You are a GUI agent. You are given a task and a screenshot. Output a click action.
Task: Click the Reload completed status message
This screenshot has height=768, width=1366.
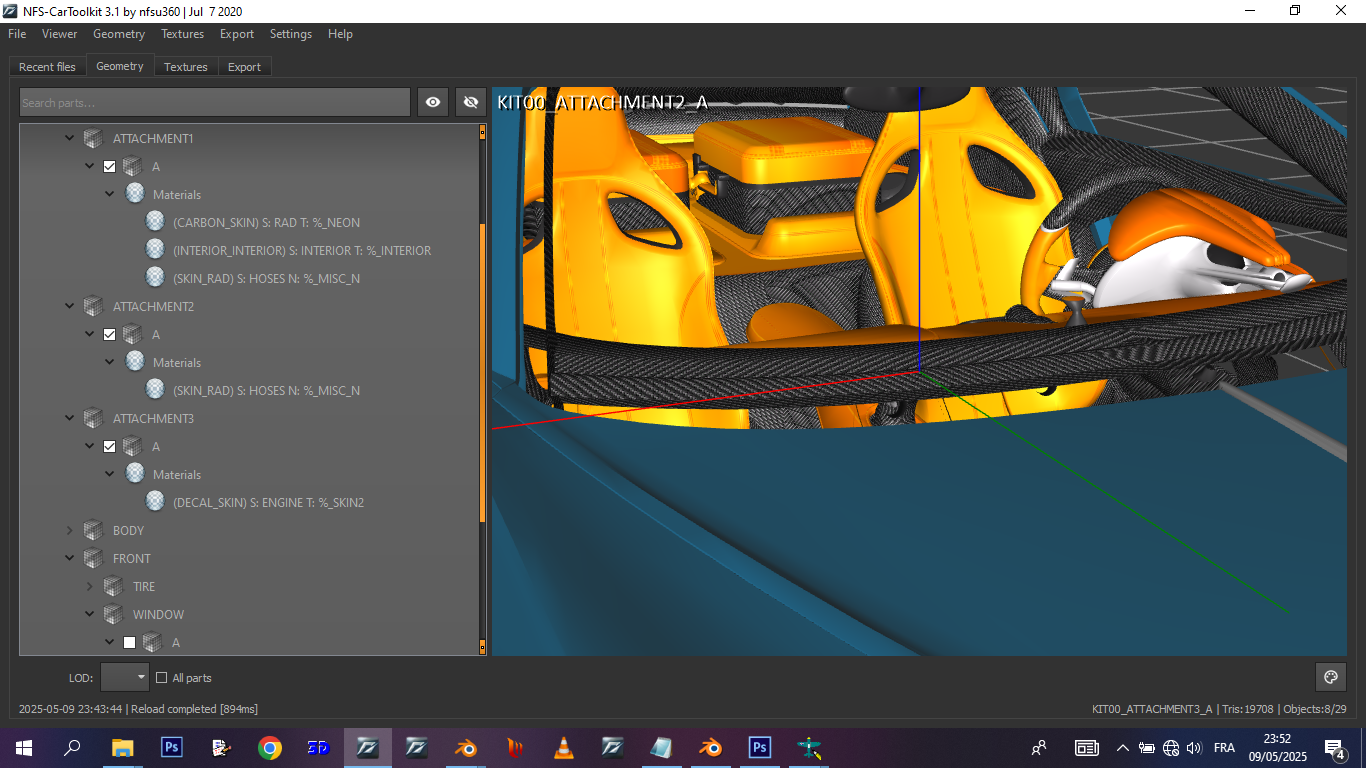(x=192, y=709)
